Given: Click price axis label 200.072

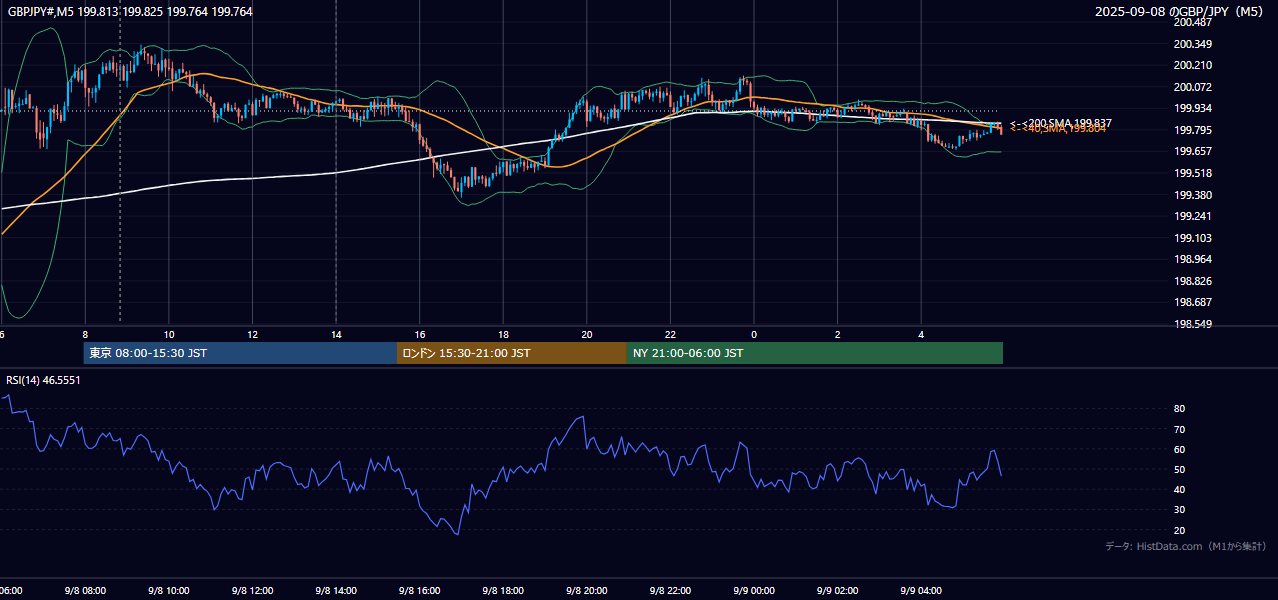Looking at the screenshot, I should click(x=1192, y=87).
